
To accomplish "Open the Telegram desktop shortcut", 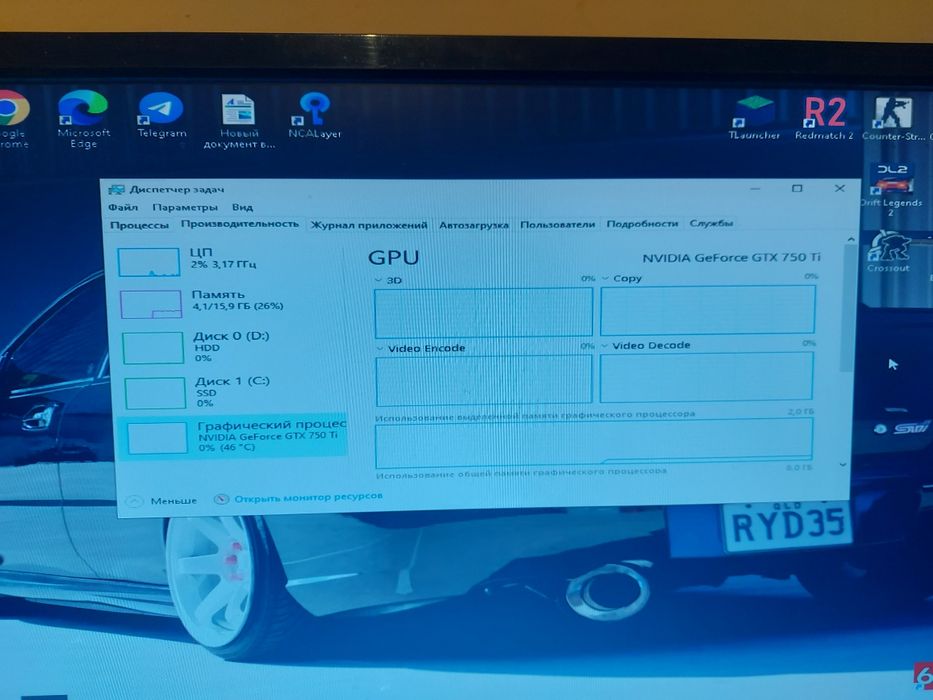I will click(x=161, y=116).
